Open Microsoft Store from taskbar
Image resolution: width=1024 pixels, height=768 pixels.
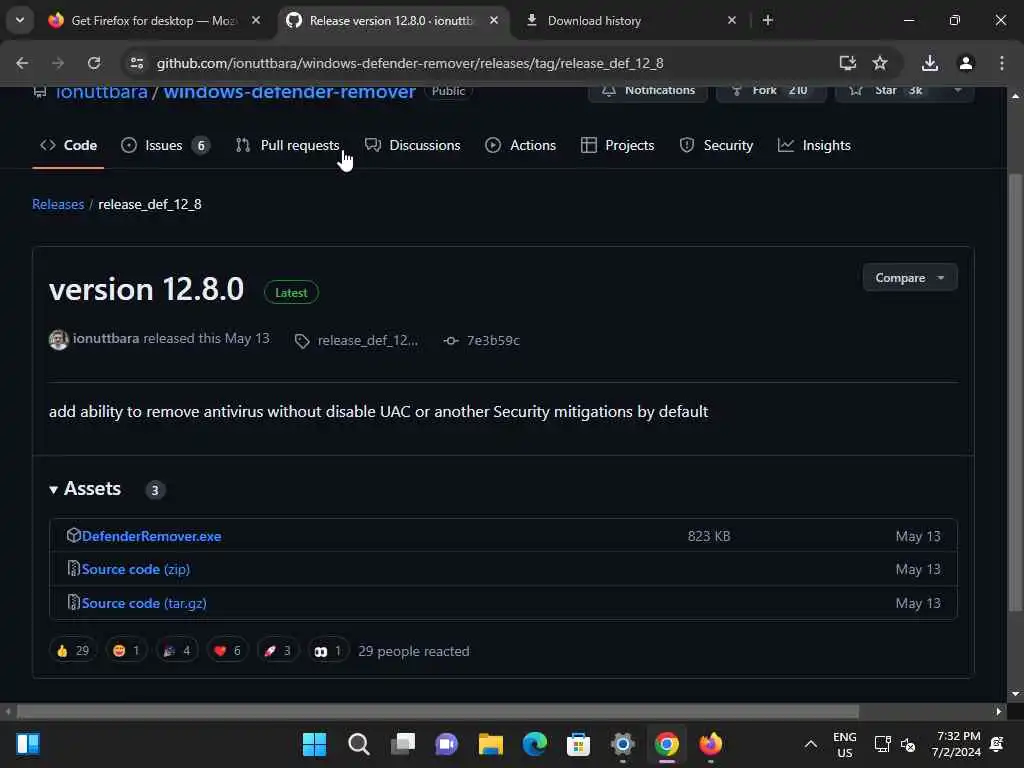[578, 744]
